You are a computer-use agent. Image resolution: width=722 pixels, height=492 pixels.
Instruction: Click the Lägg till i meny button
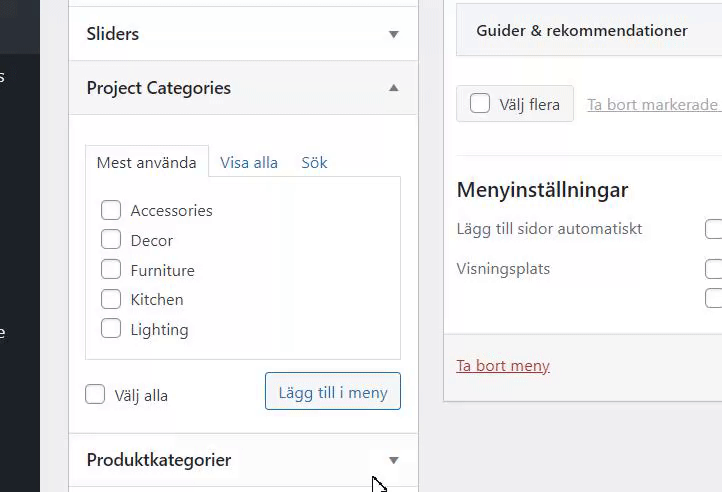333,392
